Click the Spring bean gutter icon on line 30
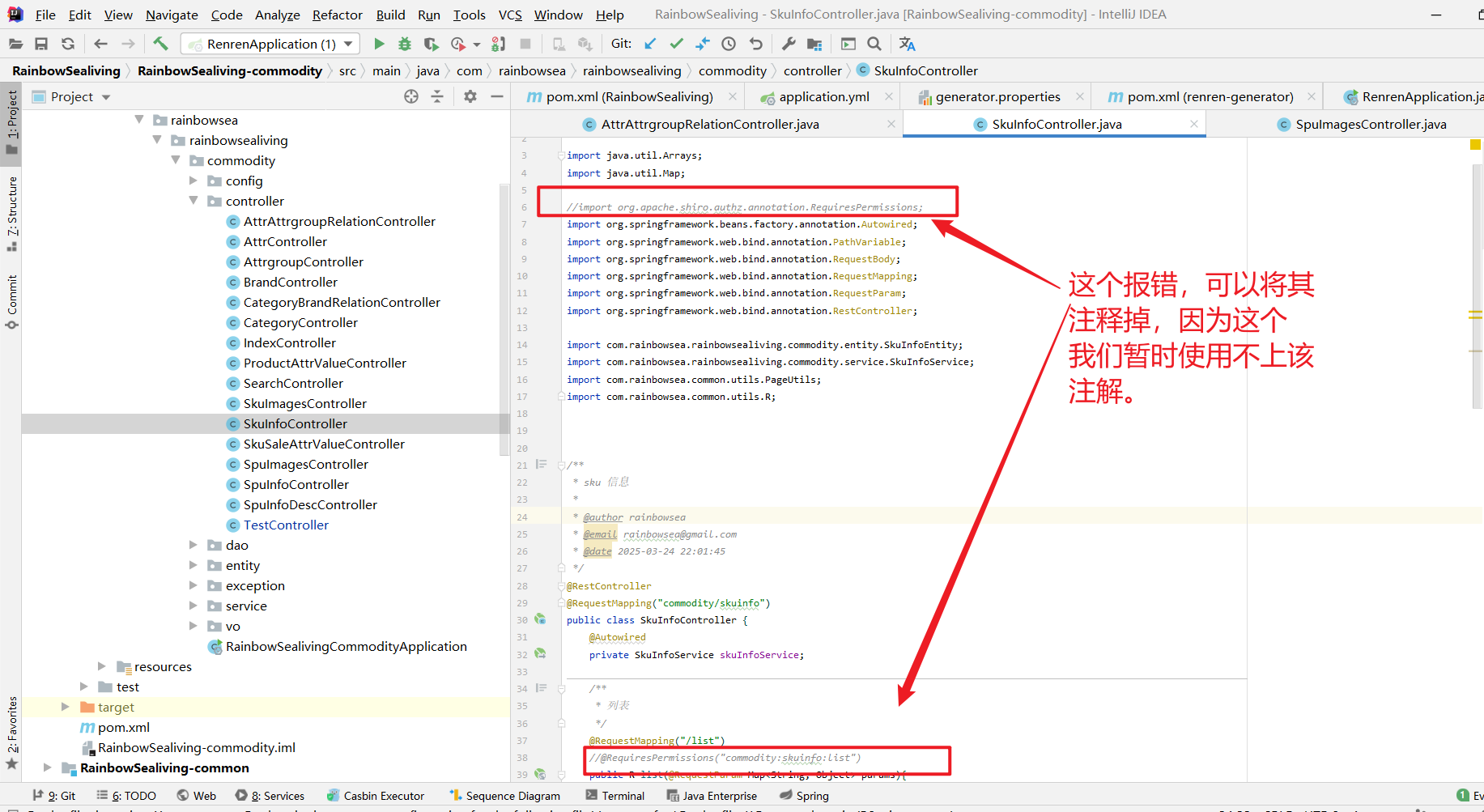This screenshot has height=812, width=1484. tap(540, 619)
